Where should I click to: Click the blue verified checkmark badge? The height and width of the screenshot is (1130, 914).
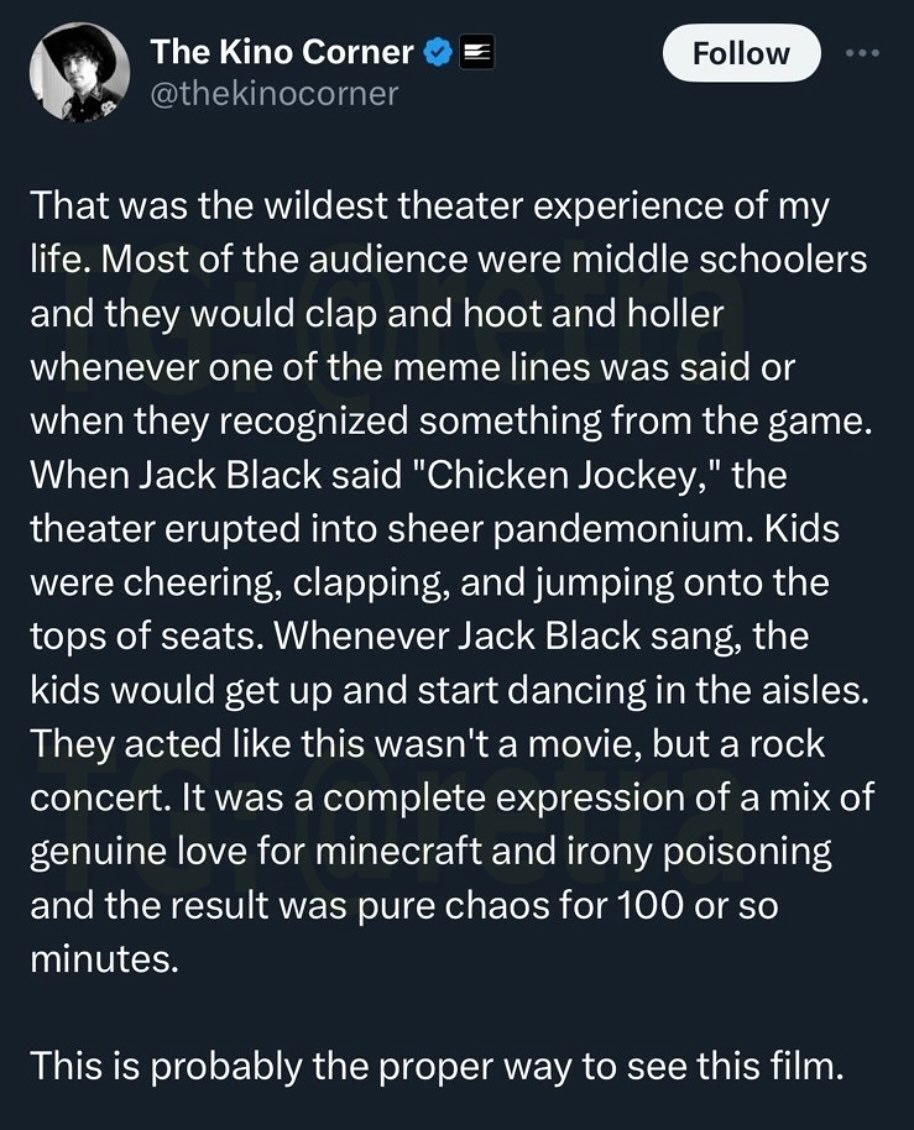436,52
